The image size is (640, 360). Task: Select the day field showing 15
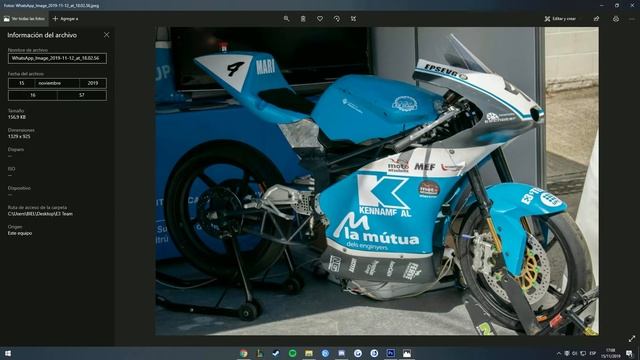point(21,83)
